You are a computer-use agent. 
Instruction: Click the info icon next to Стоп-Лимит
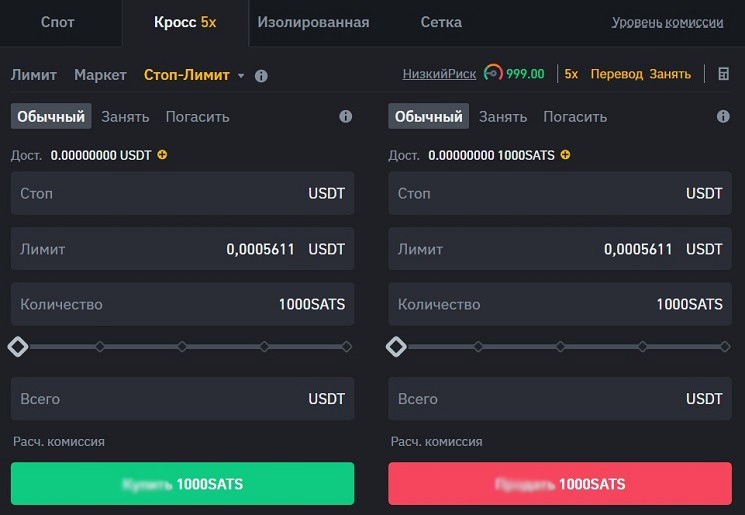[x=261, y=76]
